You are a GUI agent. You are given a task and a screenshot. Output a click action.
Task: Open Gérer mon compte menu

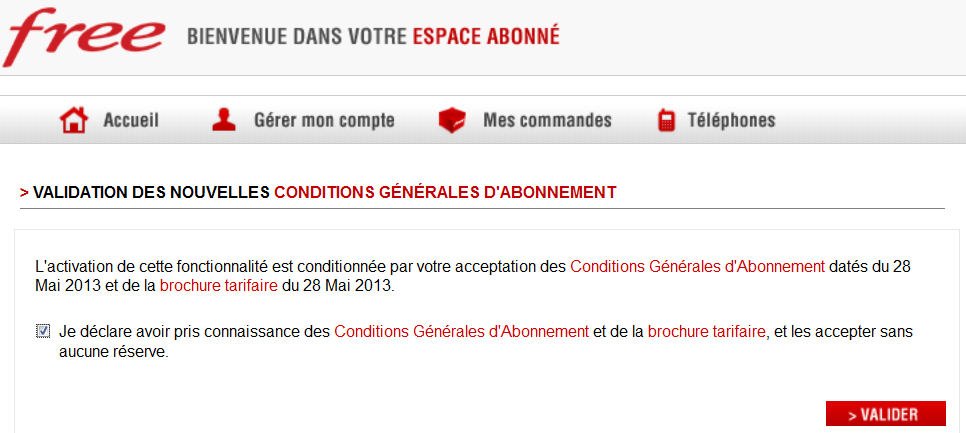[x=324, y=121]
